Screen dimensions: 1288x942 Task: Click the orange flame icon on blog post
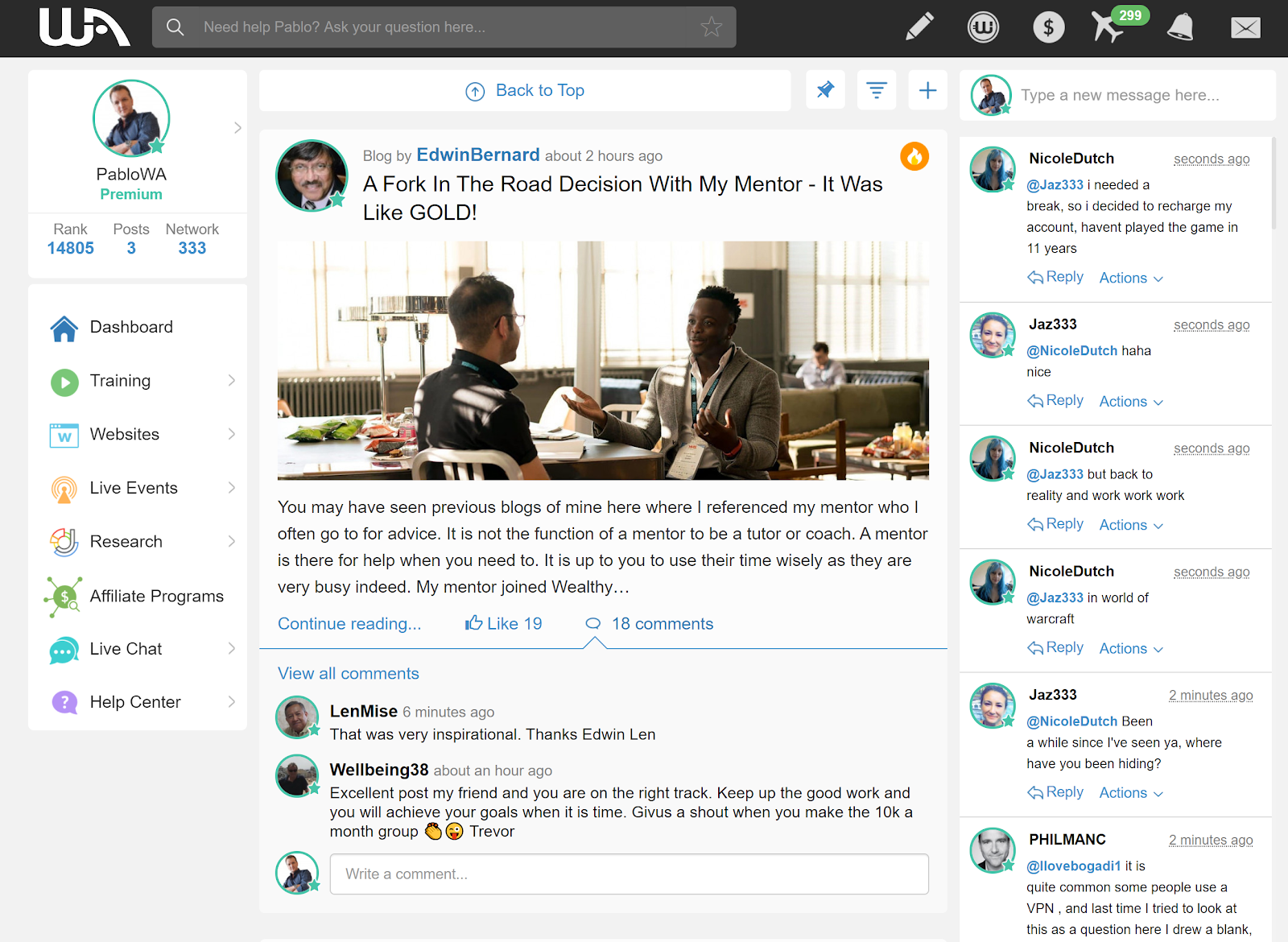[914, 156]
